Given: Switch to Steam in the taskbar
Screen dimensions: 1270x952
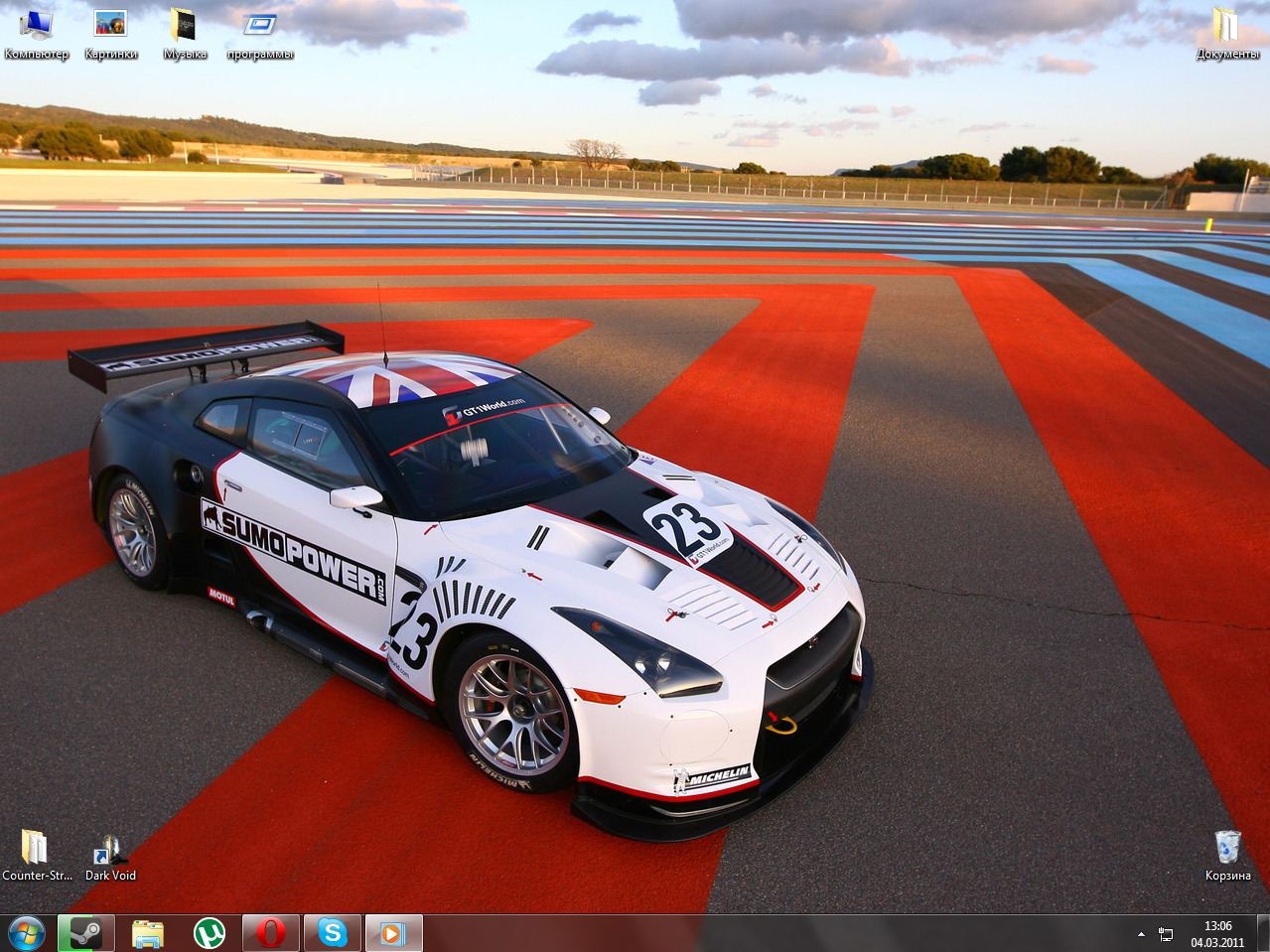Looking at the screenshot, I should pos(86,933).
